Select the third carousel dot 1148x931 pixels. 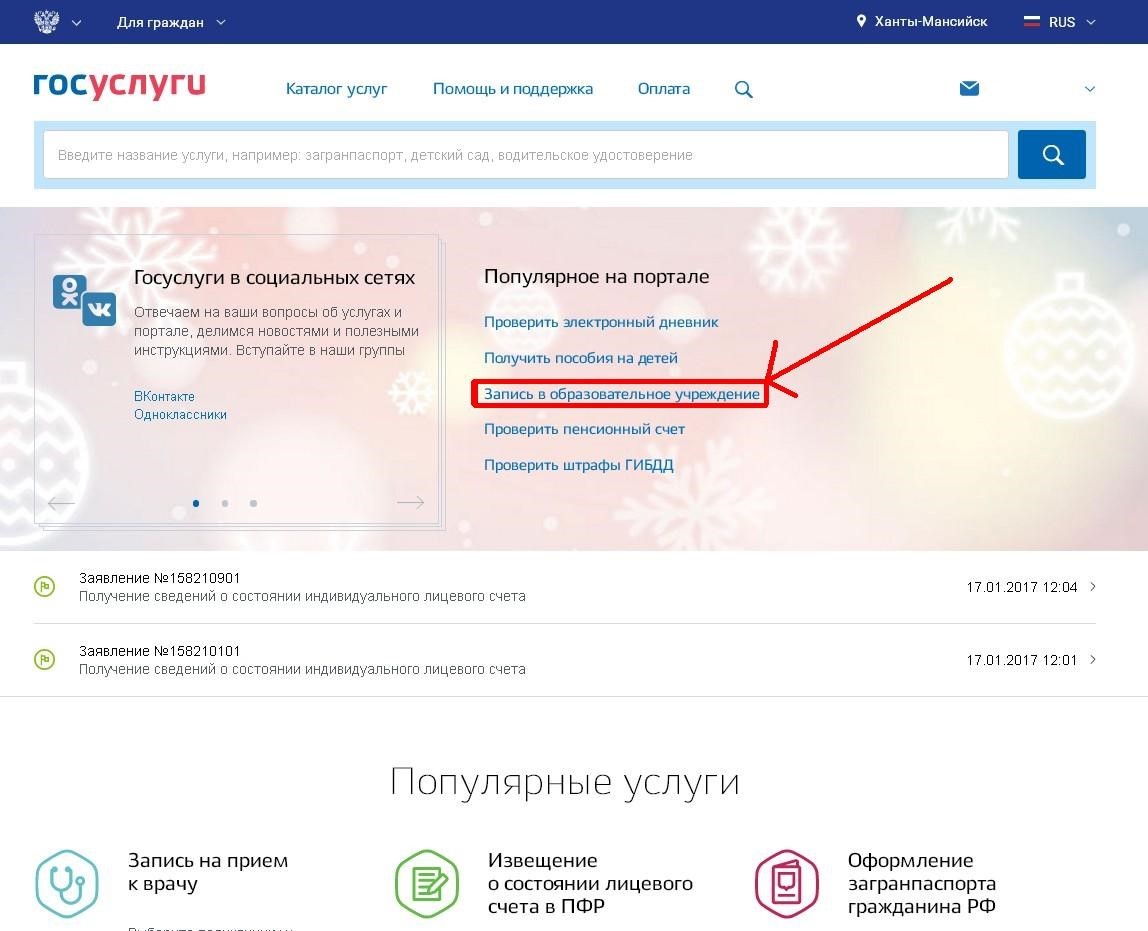click(x=253, y=503)
